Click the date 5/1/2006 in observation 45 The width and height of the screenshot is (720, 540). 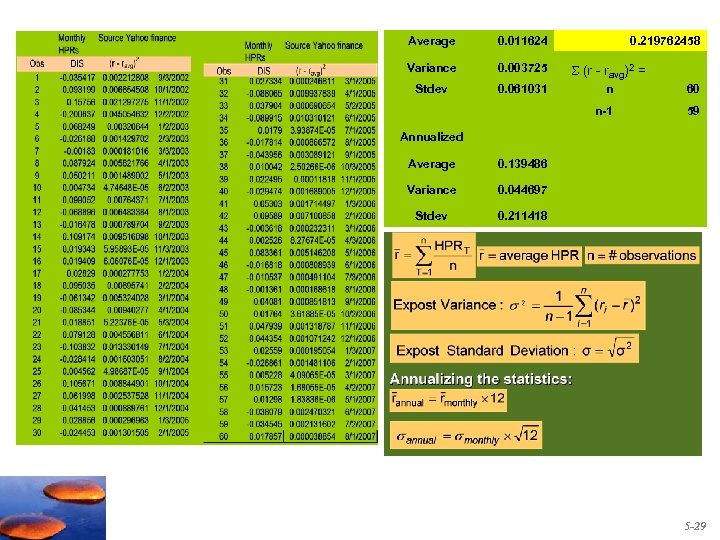pos(360,253)
